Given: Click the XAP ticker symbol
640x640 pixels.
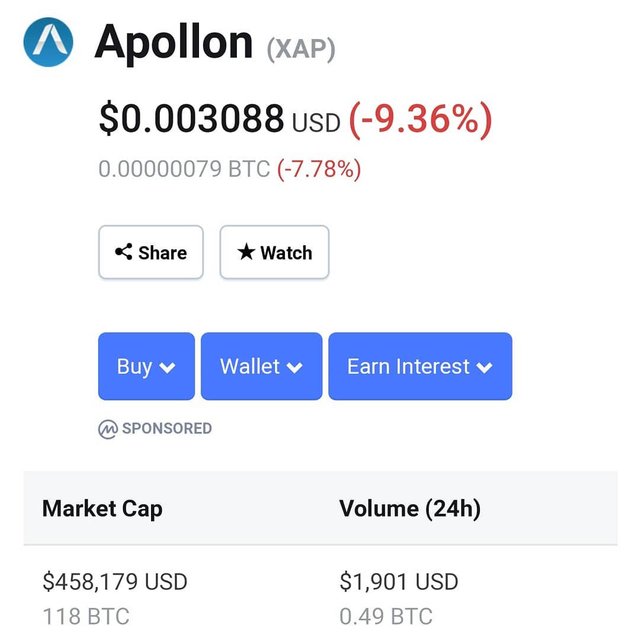Looking at the screenshot, I should click(301, 47).
